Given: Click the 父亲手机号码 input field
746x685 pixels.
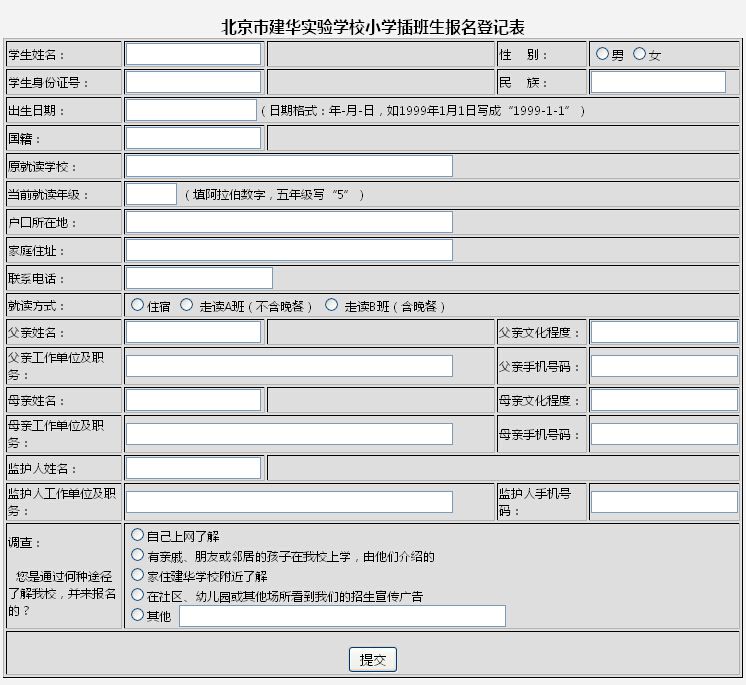Looking at the screenshot, I should (x=664, y=366).
